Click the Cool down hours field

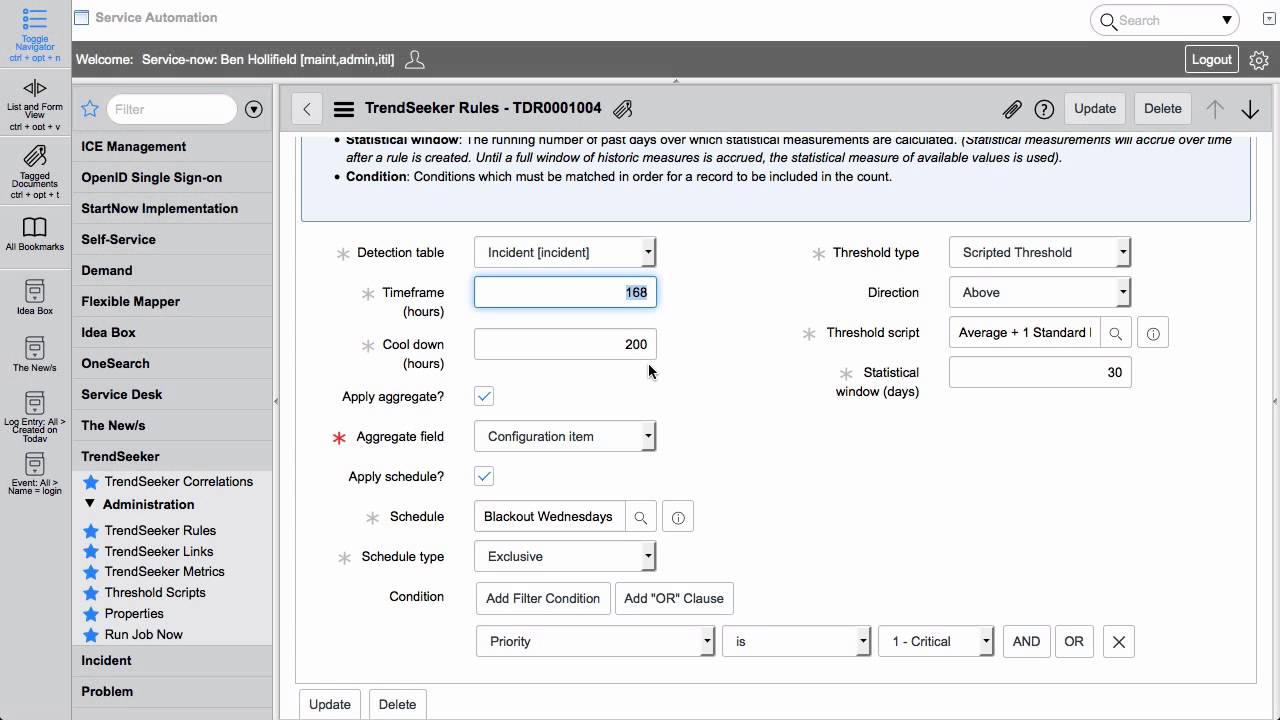click(565, 344)
